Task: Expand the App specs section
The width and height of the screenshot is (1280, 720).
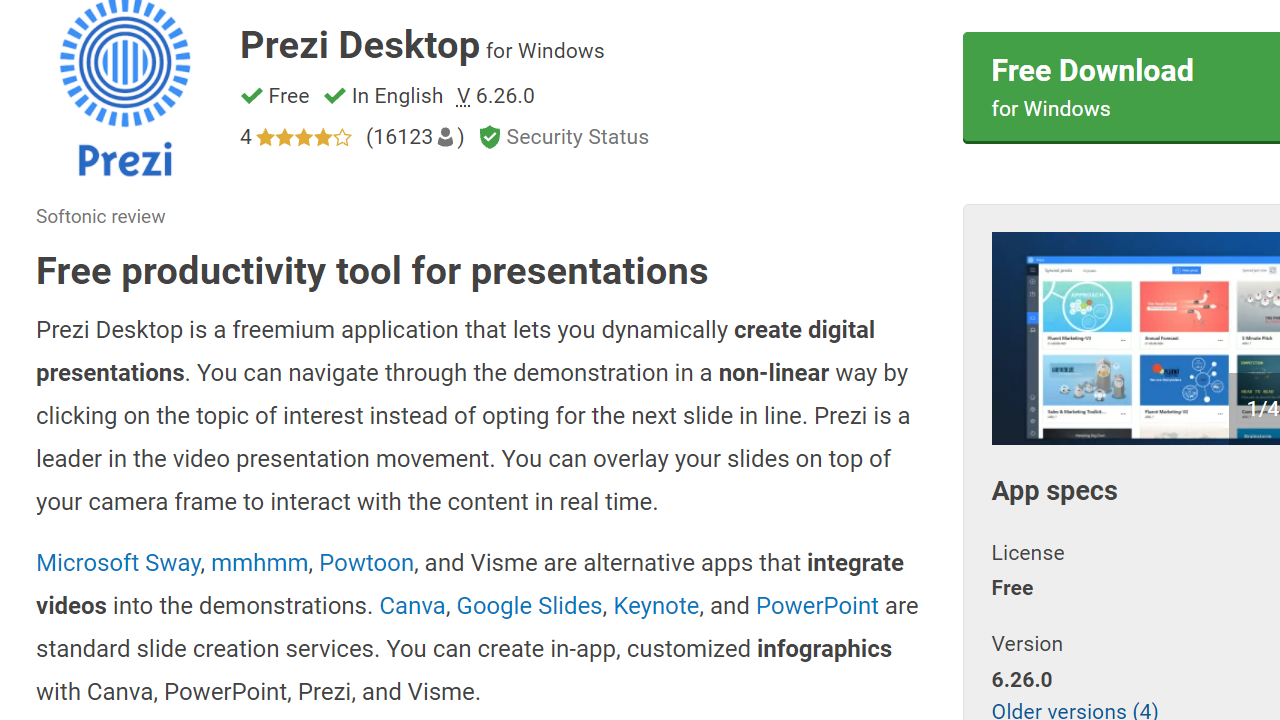Action: (1054, 491)
